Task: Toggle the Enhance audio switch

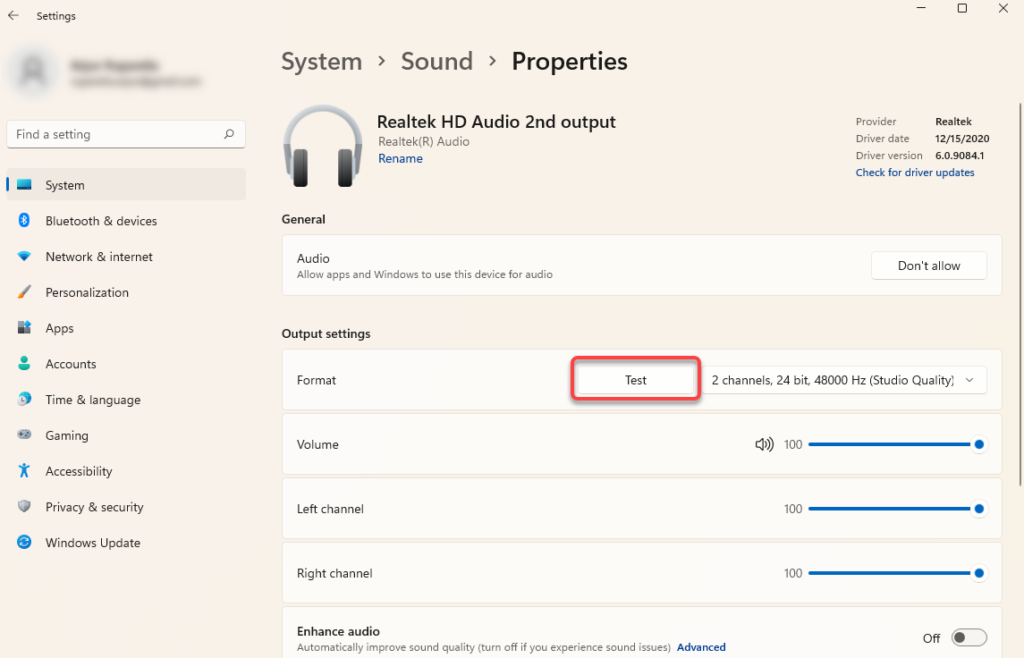Action: (968, 638)
